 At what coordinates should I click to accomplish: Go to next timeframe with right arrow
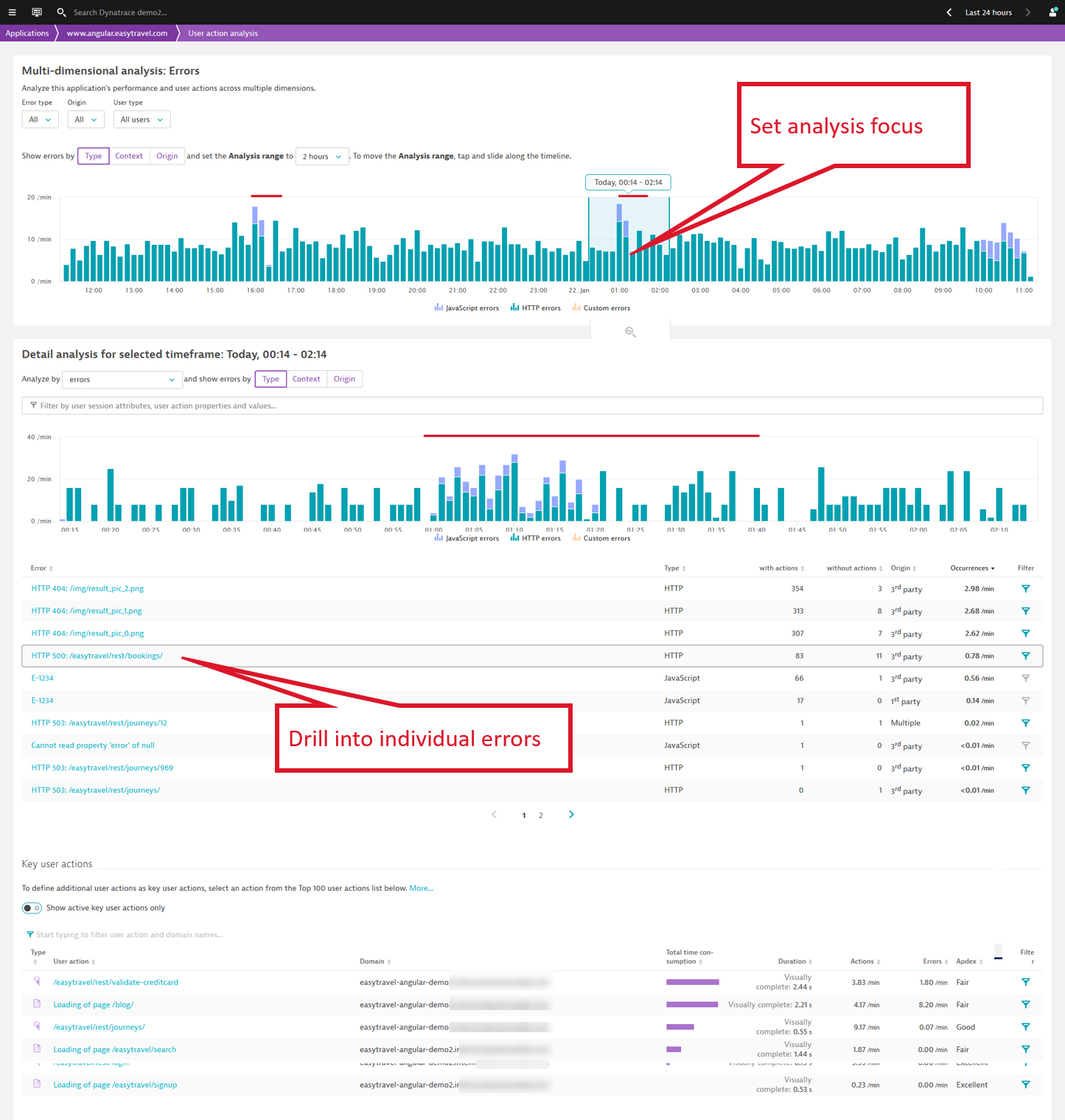coord(1028,13)
